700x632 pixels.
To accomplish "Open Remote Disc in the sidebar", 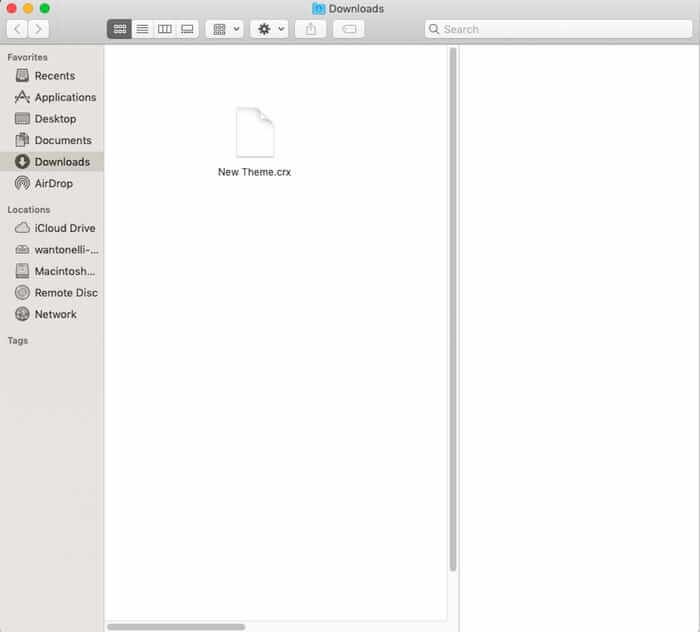I will [52, 293].
